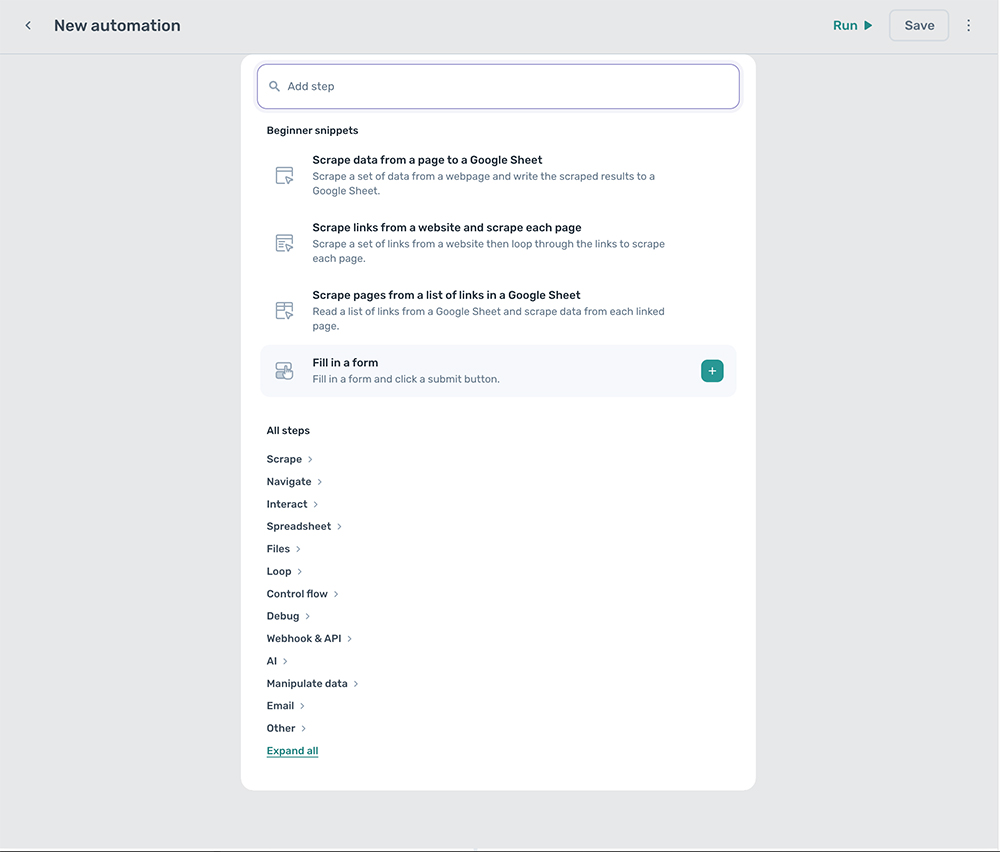Expand the AI steps category
This screenshot has height=852, width=1000.
click(277, 661)
